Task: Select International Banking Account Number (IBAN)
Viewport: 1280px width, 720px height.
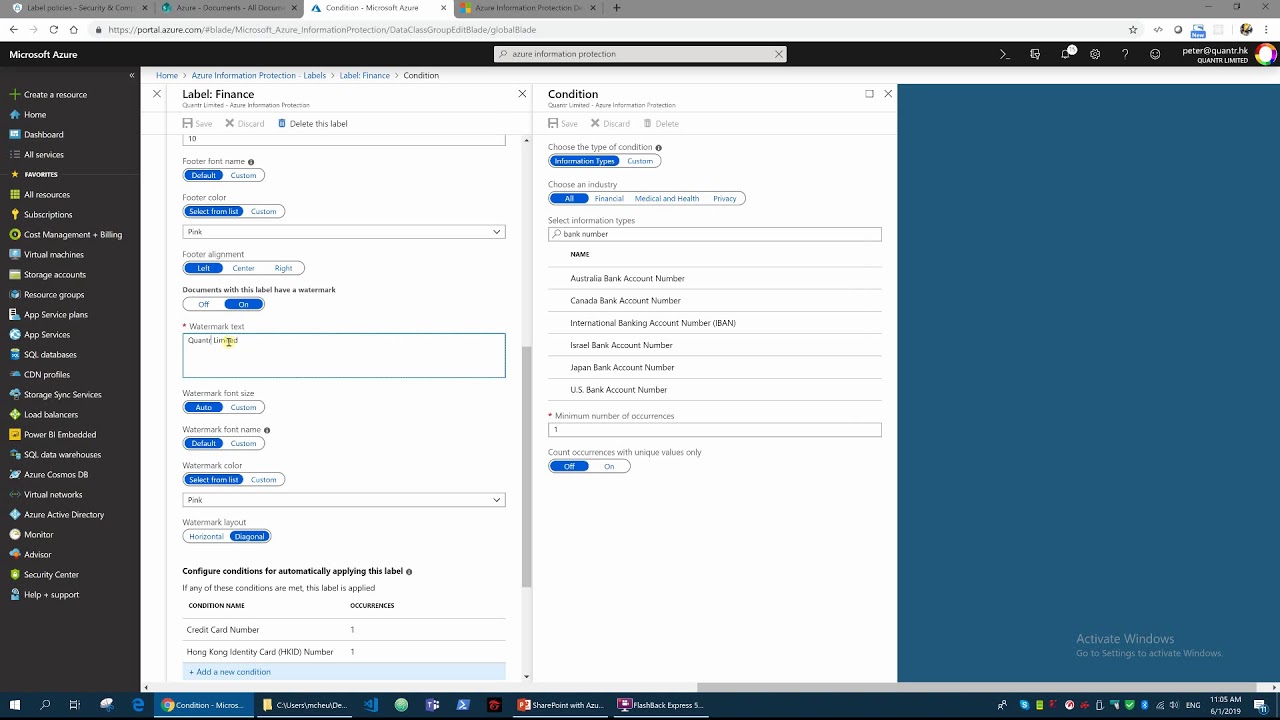Action: [715, 323]
